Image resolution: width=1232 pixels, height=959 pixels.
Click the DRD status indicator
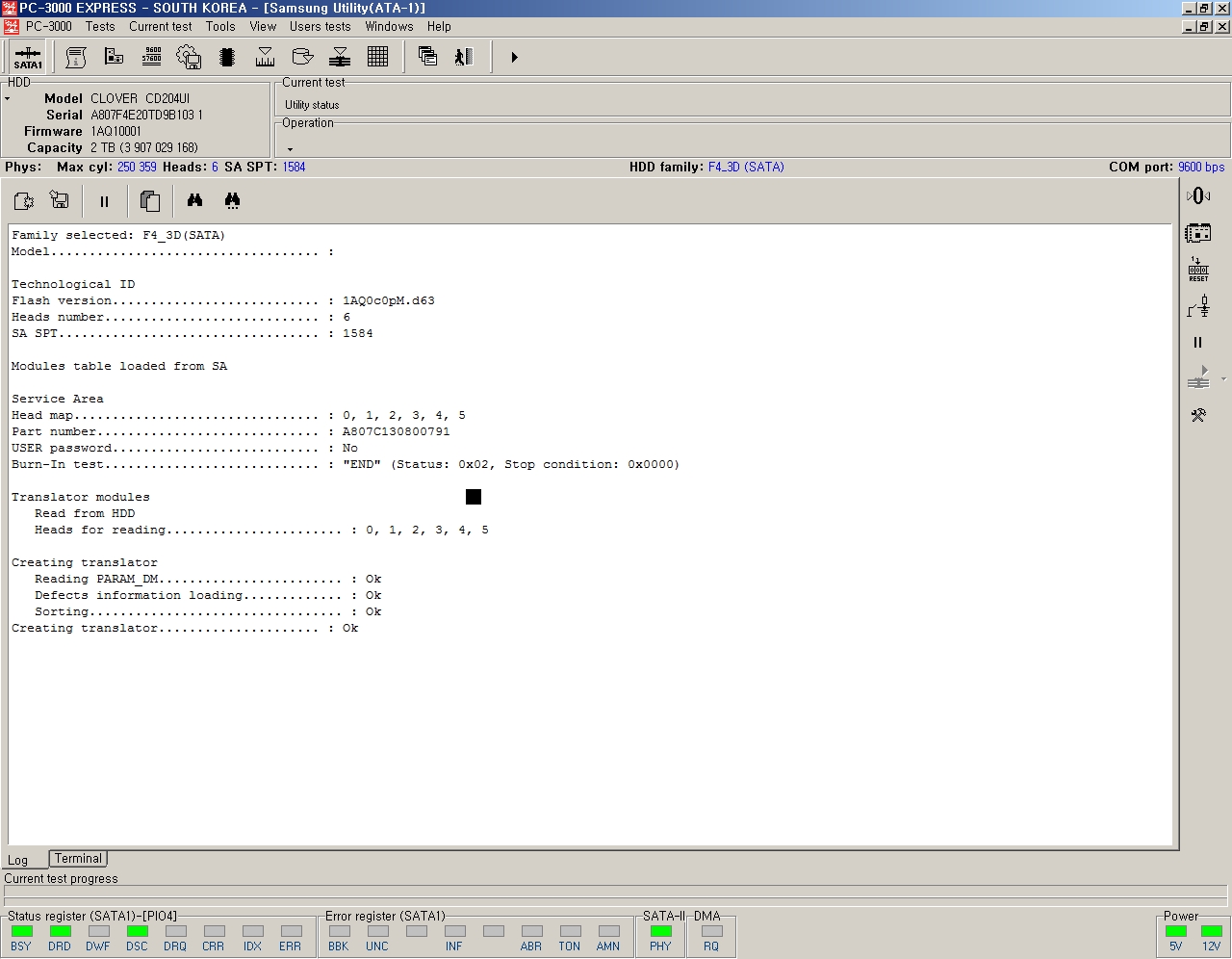point(60,931)
